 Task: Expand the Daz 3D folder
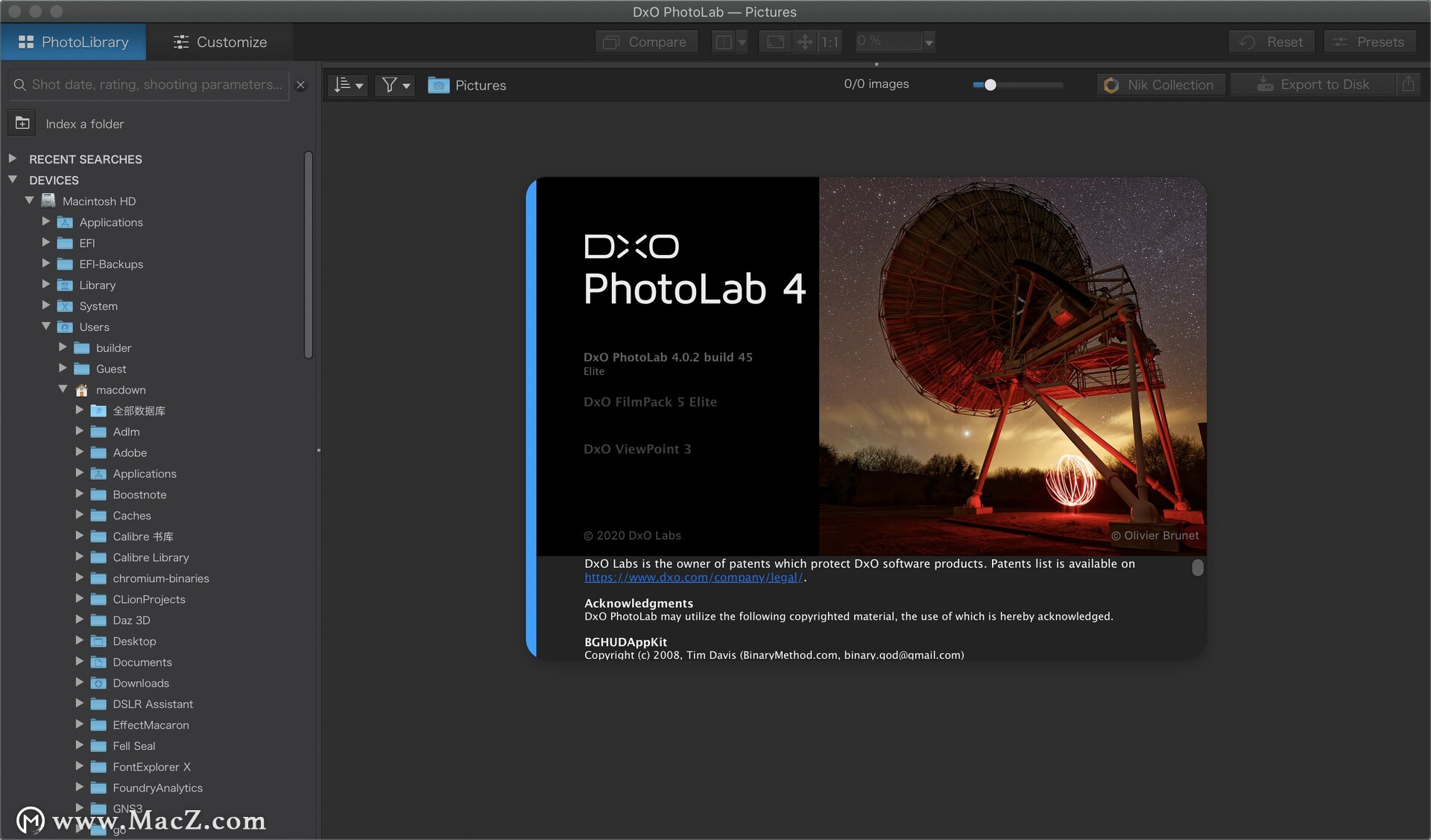tap(80, 619)
